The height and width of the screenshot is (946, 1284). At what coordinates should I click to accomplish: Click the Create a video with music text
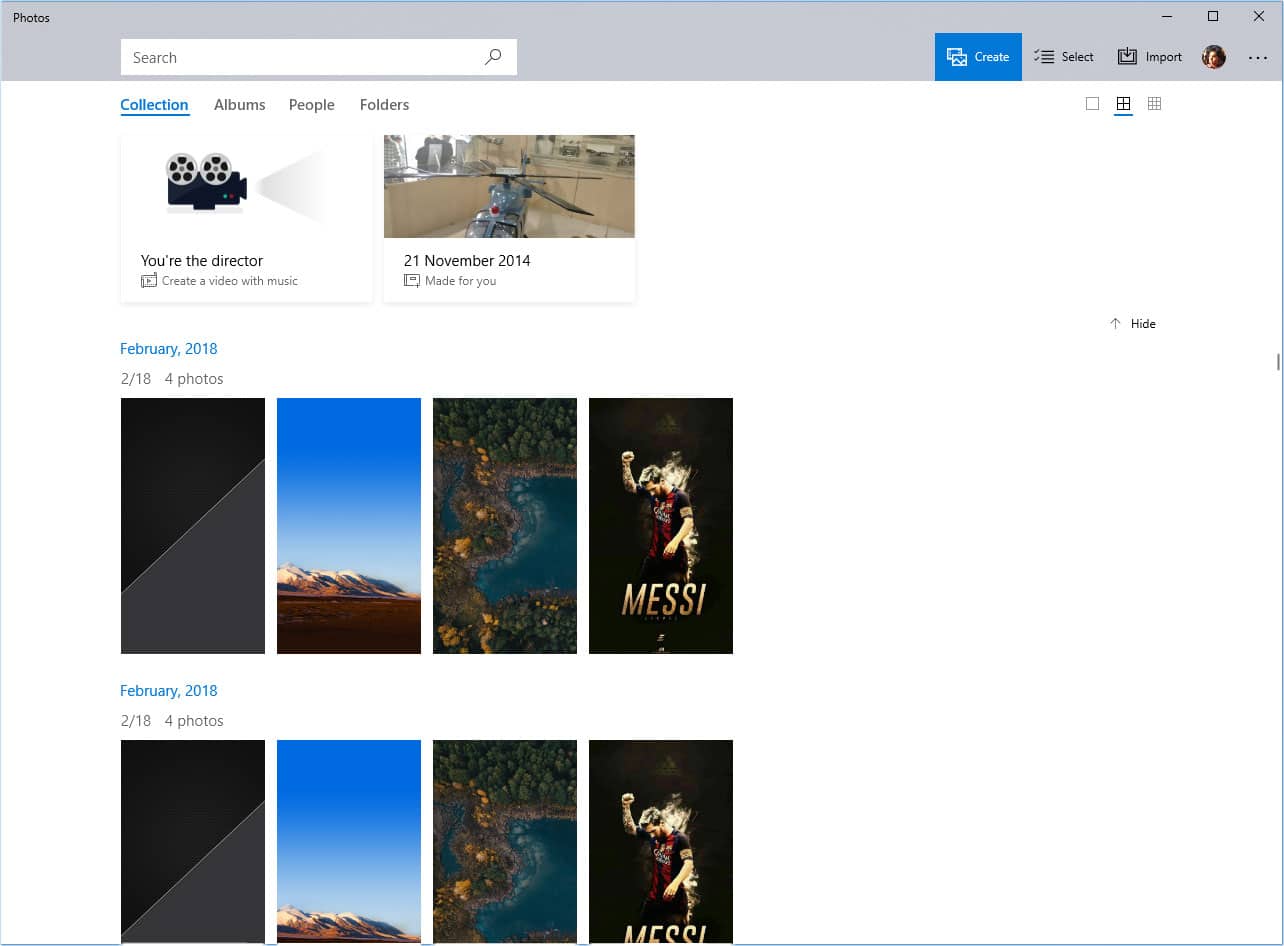tap(230, 281)
